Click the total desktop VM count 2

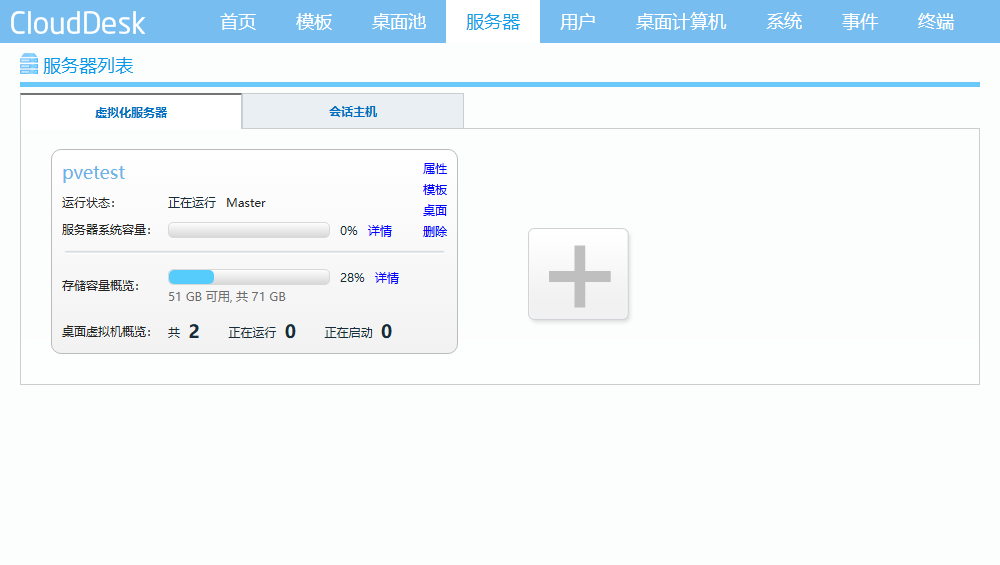[194, 332]
